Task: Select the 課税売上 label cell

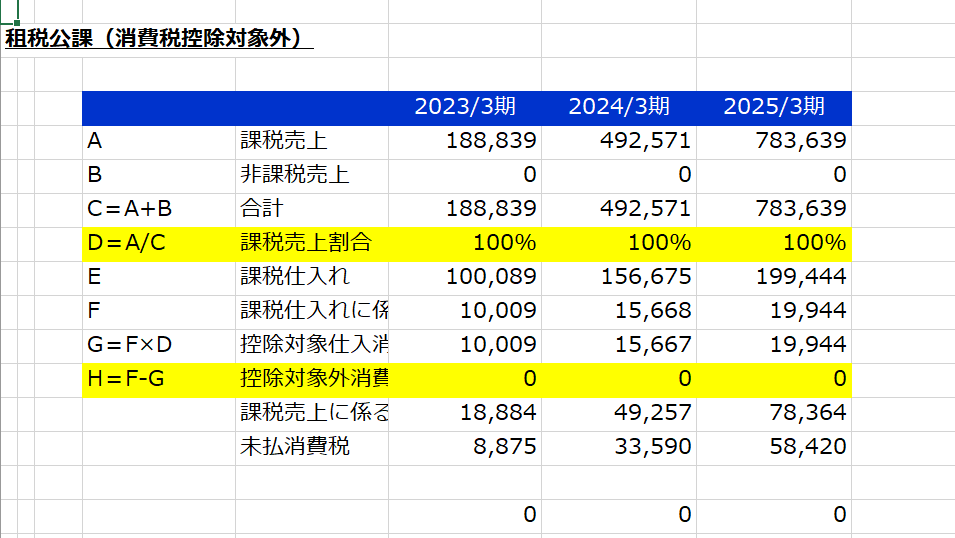Action: pyautogui.click(x=312, y=141)
